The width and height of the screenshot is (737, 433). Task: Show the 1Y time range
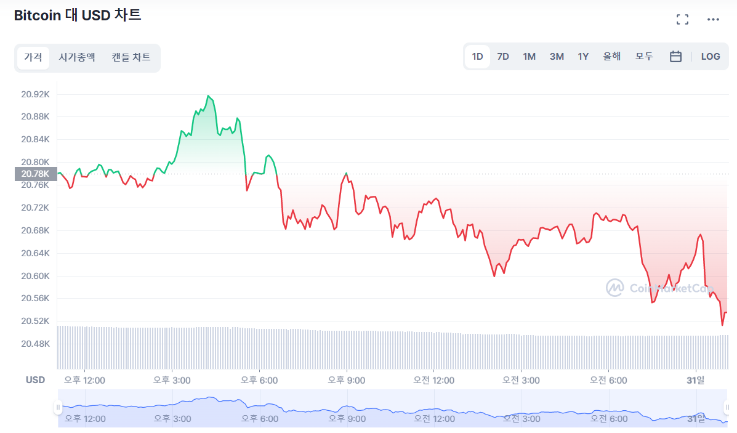tap(583, 57)
